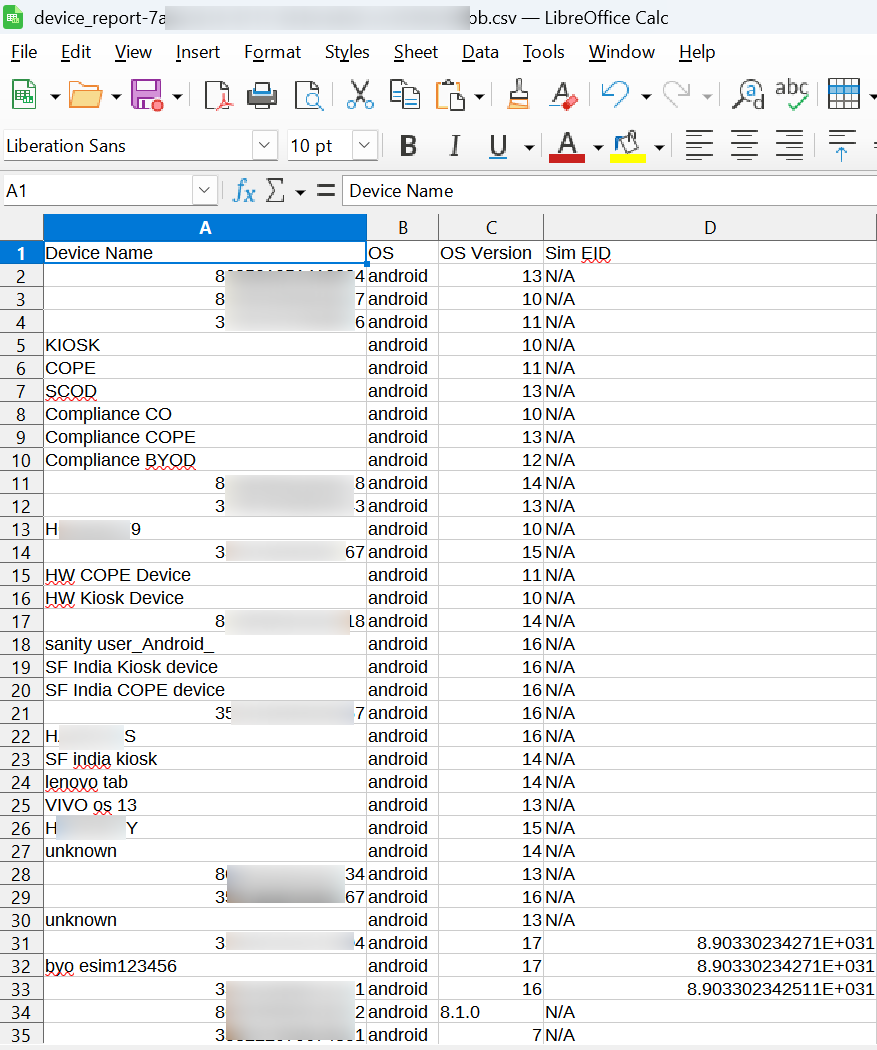This screenshot has width=877, height=1050.
Task: Toggle Bold formatting
Action: 408,145
